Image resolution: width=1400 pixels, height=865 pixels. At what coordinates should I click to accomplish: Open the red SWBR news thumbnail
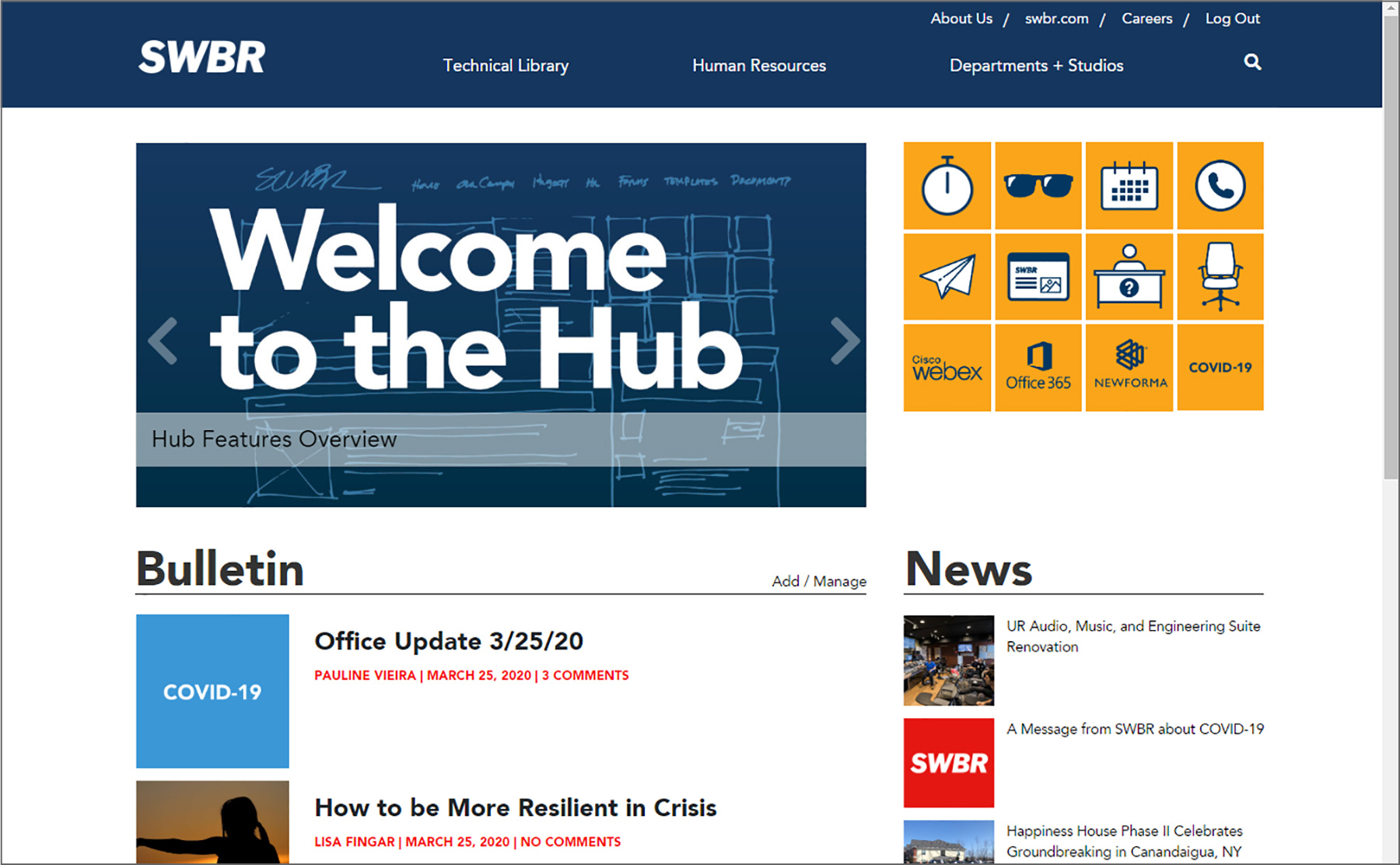click(948, 762)
